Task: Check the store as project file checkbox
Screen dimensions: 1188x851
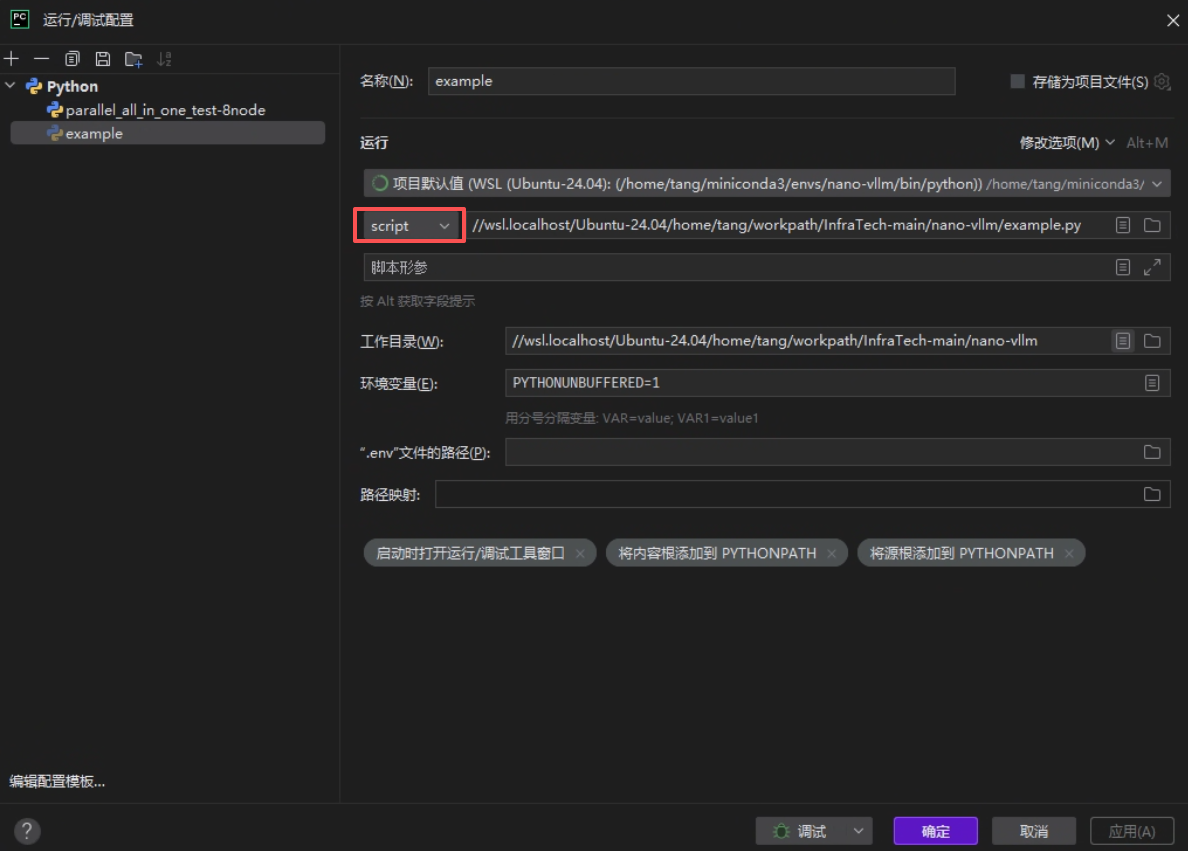Action: click(x=1018, y=81)
